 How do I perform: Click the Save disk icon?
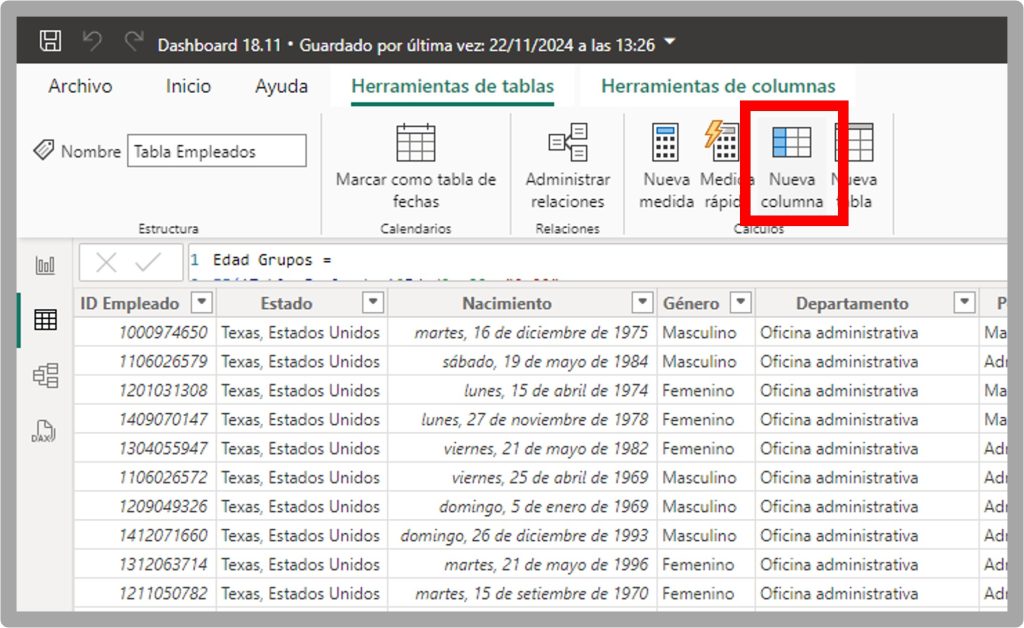pos(50,42)
